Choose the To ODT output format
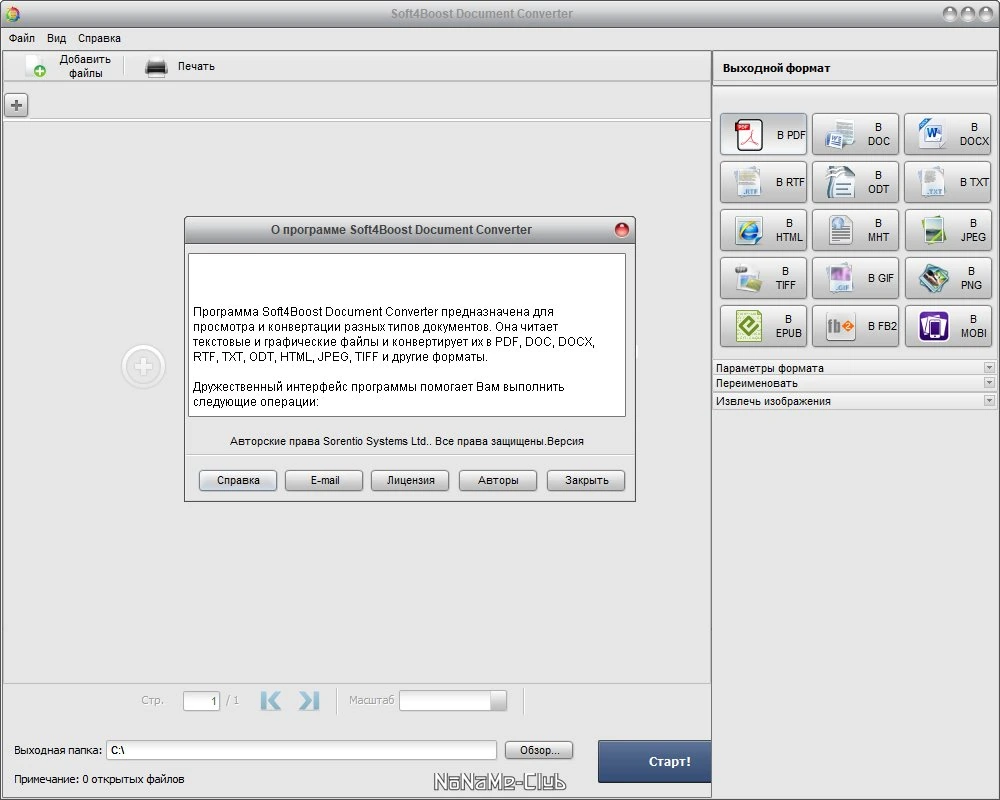1000x800 pixels. (855, 182)
